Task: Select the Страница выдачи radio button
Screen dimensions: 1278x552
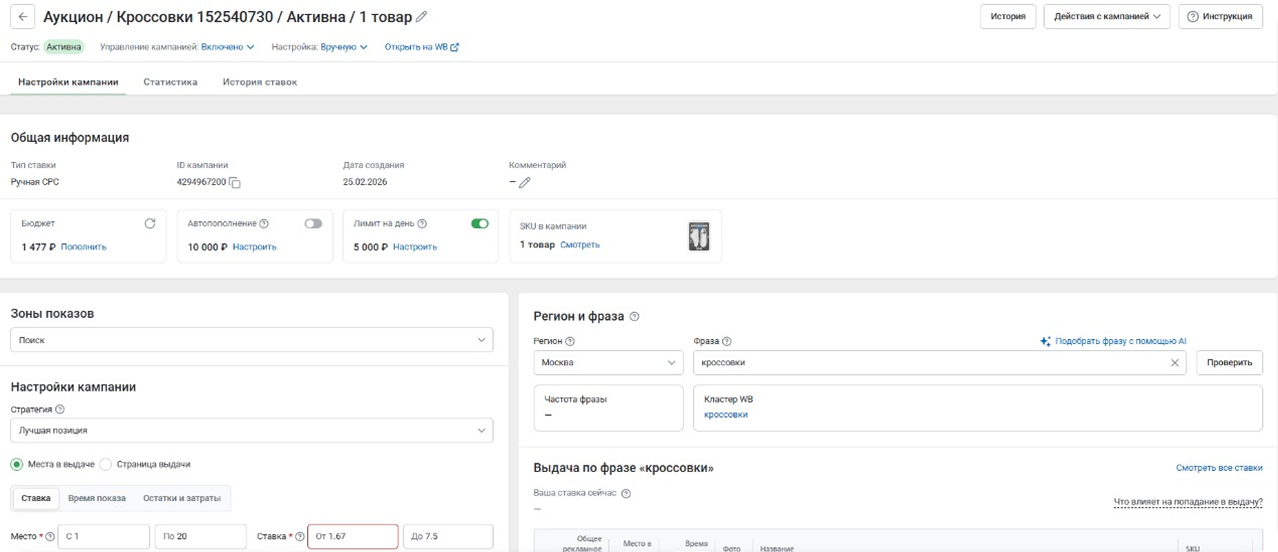Action: 106,464
